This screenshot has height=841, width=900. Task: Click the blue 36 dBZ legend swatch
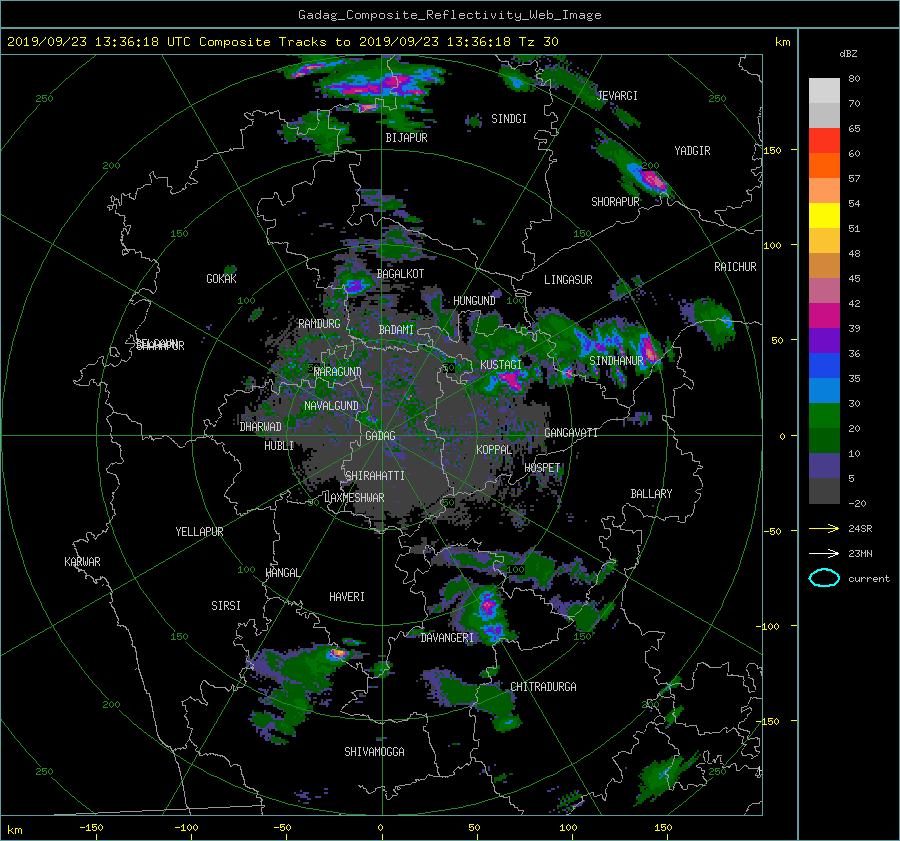(x=824, y=366)
